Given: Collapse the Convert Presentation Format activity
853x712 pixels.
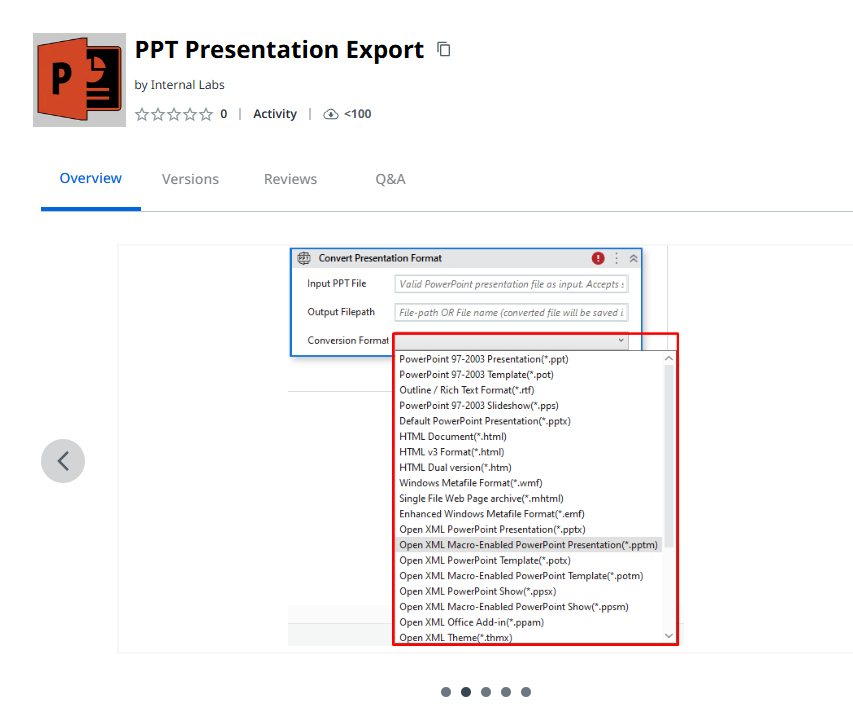Looking at the screenshot, I should click(x=633, y=258).
